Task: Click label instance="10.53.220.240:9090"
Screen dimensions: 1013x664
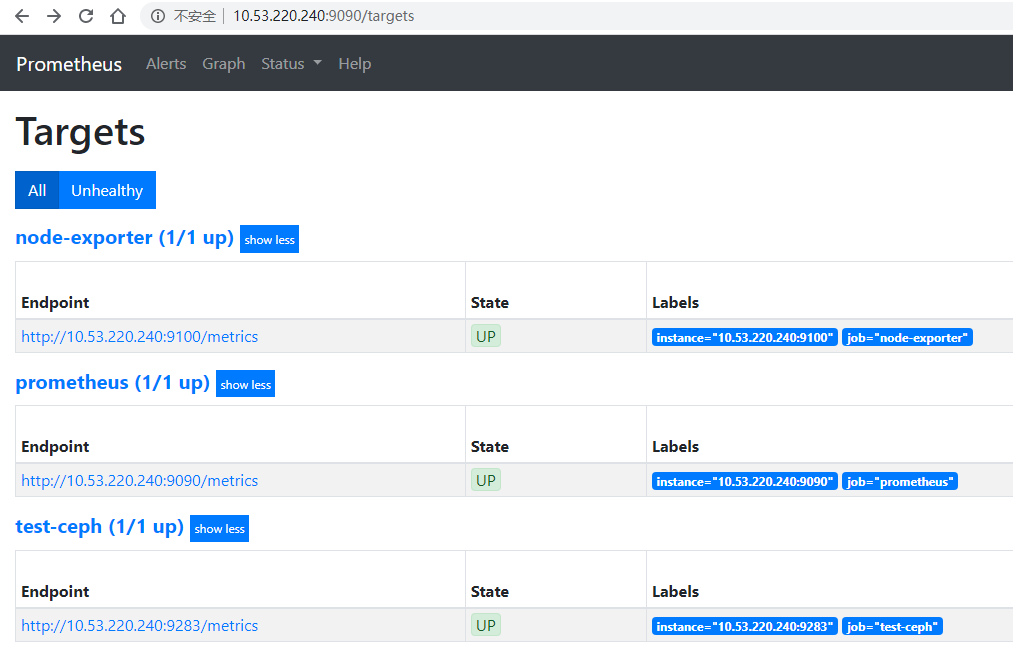Action: point(745,481)
